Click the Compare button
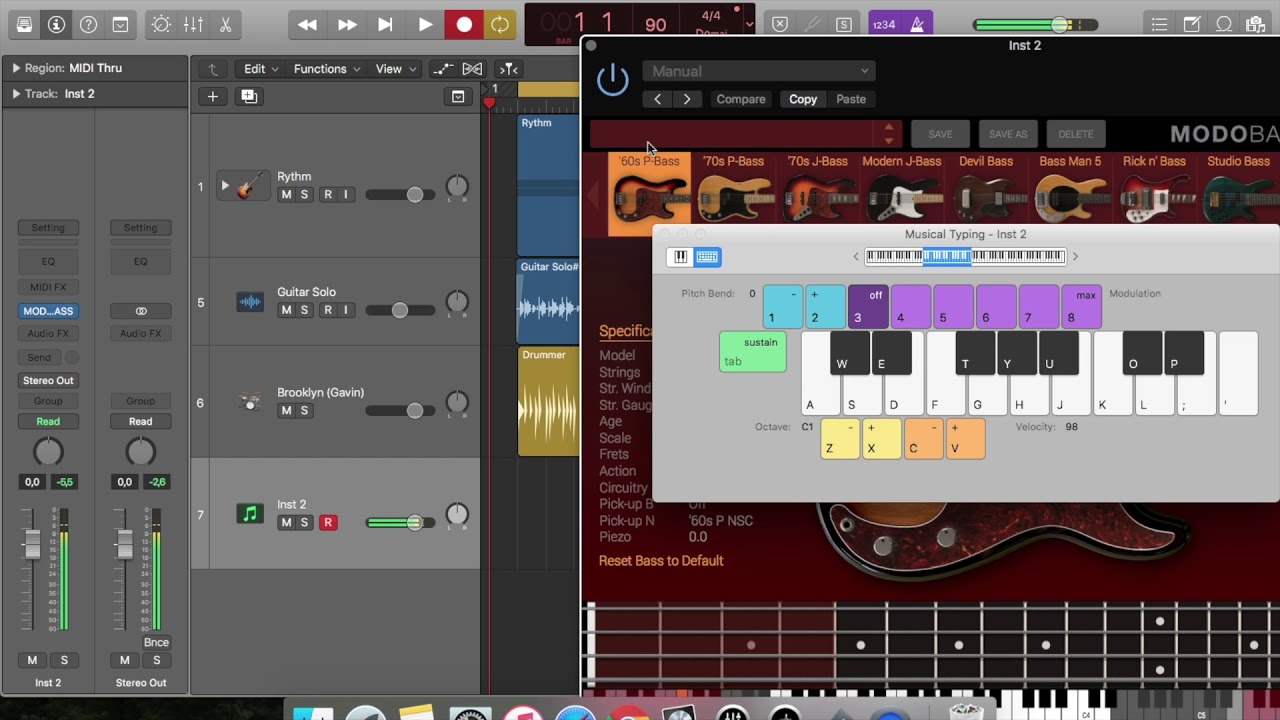The image size is (1280, 720). coord(741,99)
